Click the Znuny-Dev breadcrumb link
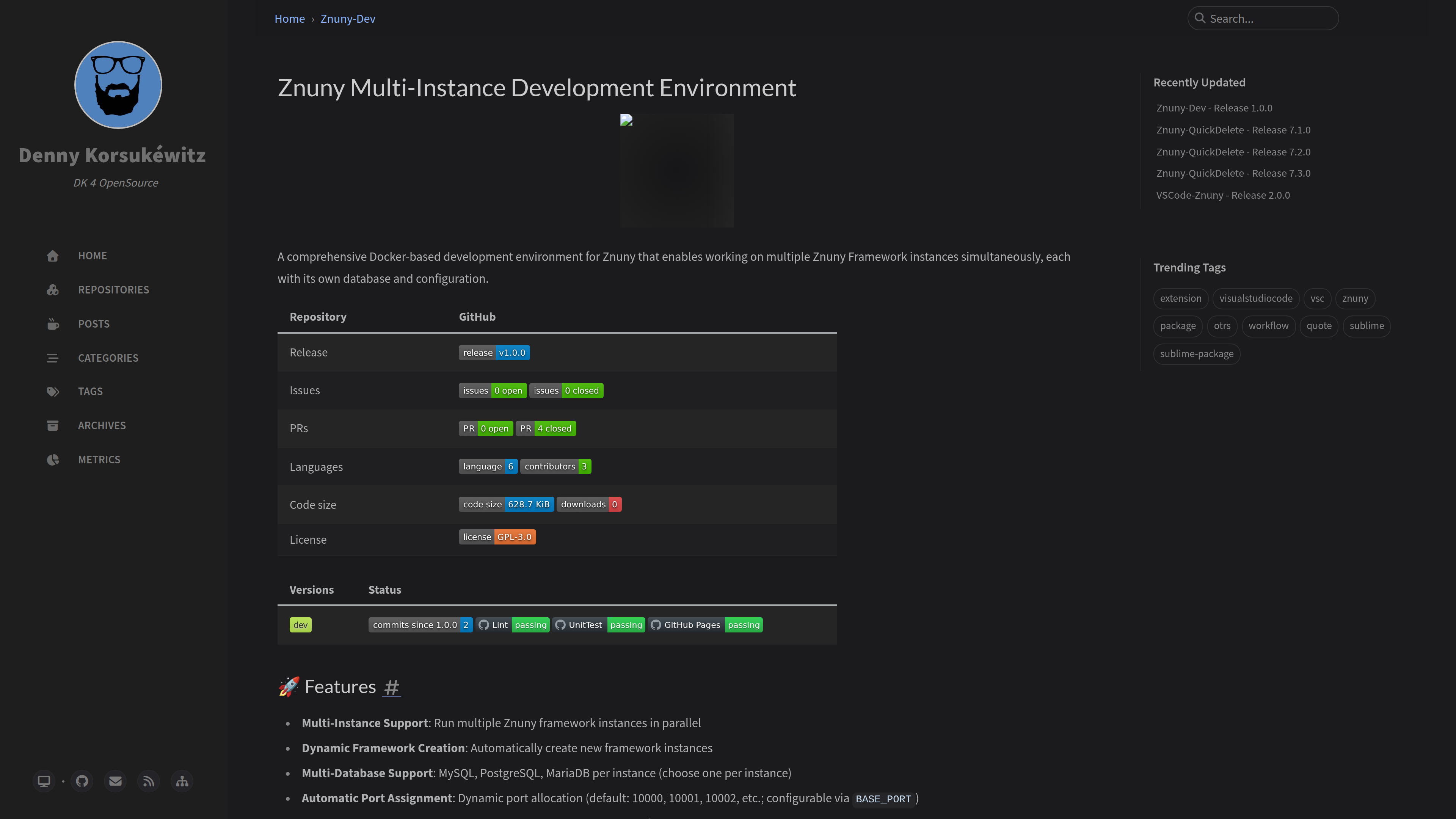This screenshot has height=819, width=1456. [348, 19]
